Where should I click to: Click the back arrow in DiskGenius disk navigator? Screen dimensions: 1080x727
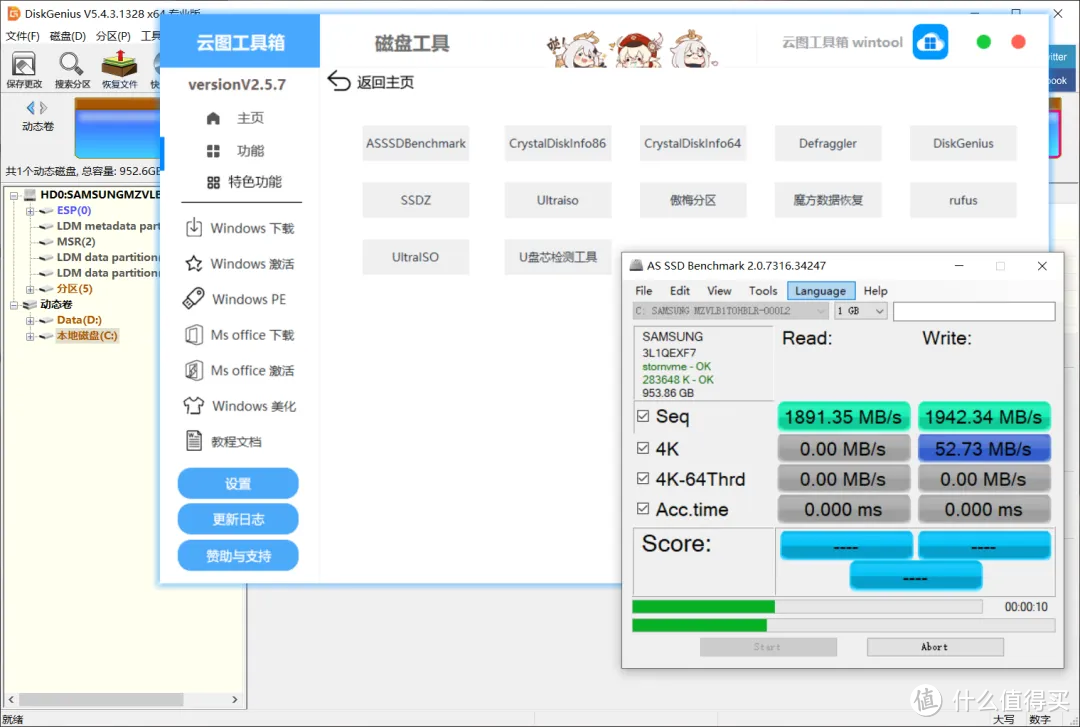(30, 107)
